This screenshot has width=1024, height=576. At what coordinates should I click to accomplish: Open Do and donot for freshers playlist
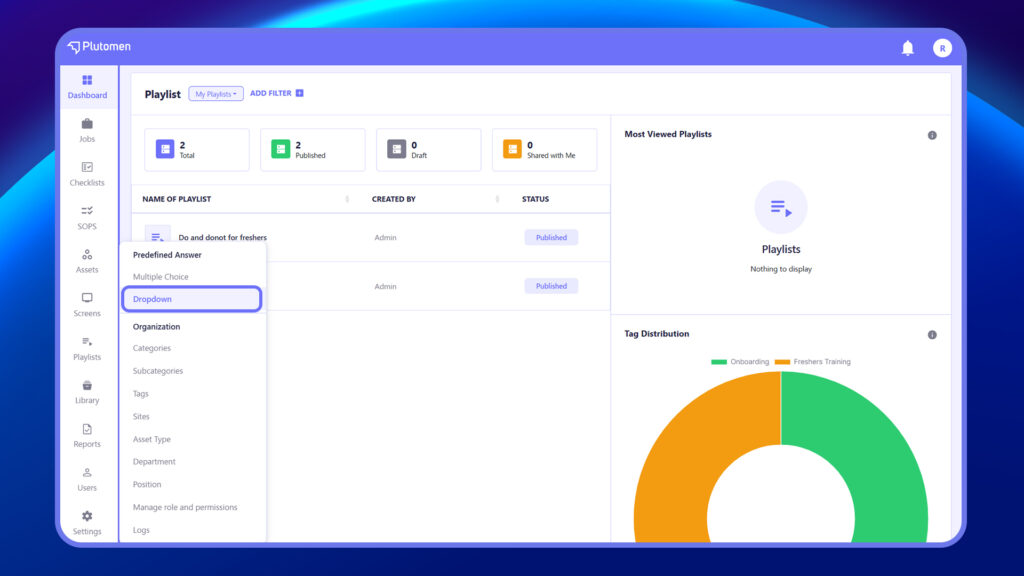pos(222,238)
